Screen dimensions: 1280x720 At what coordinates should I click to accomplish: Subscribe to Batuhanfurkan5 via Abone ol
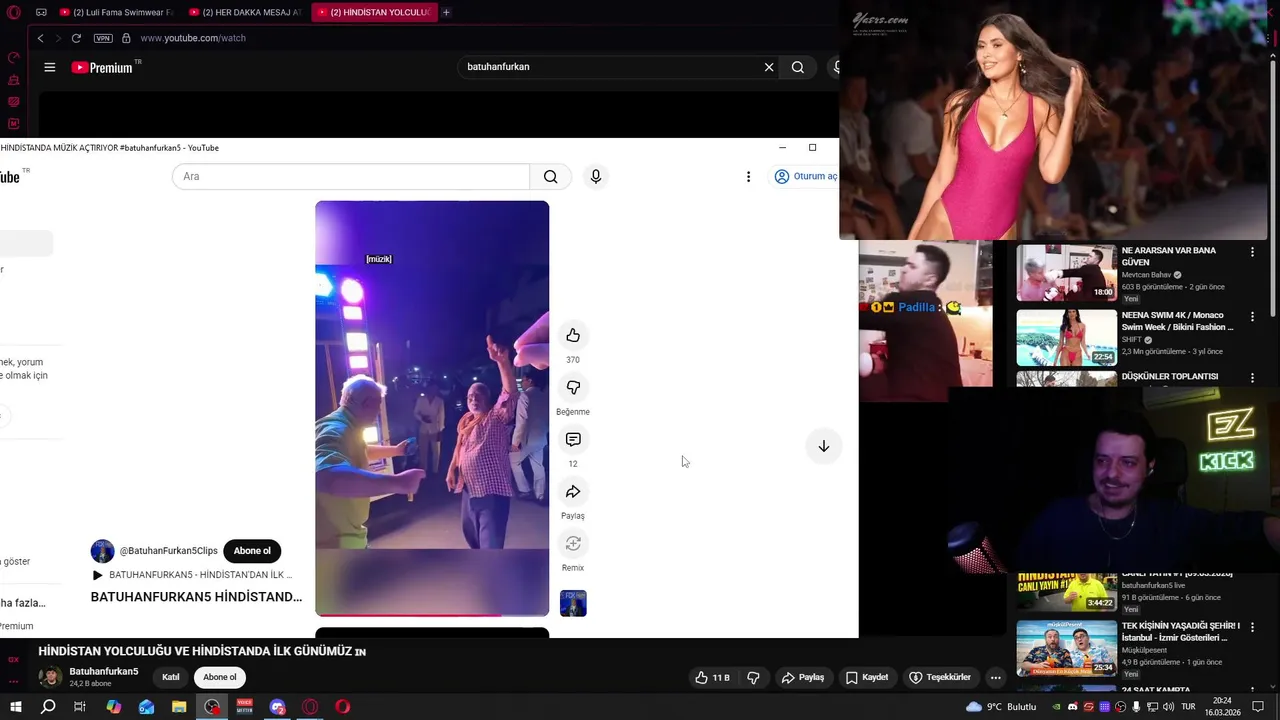tap(220, 677)
